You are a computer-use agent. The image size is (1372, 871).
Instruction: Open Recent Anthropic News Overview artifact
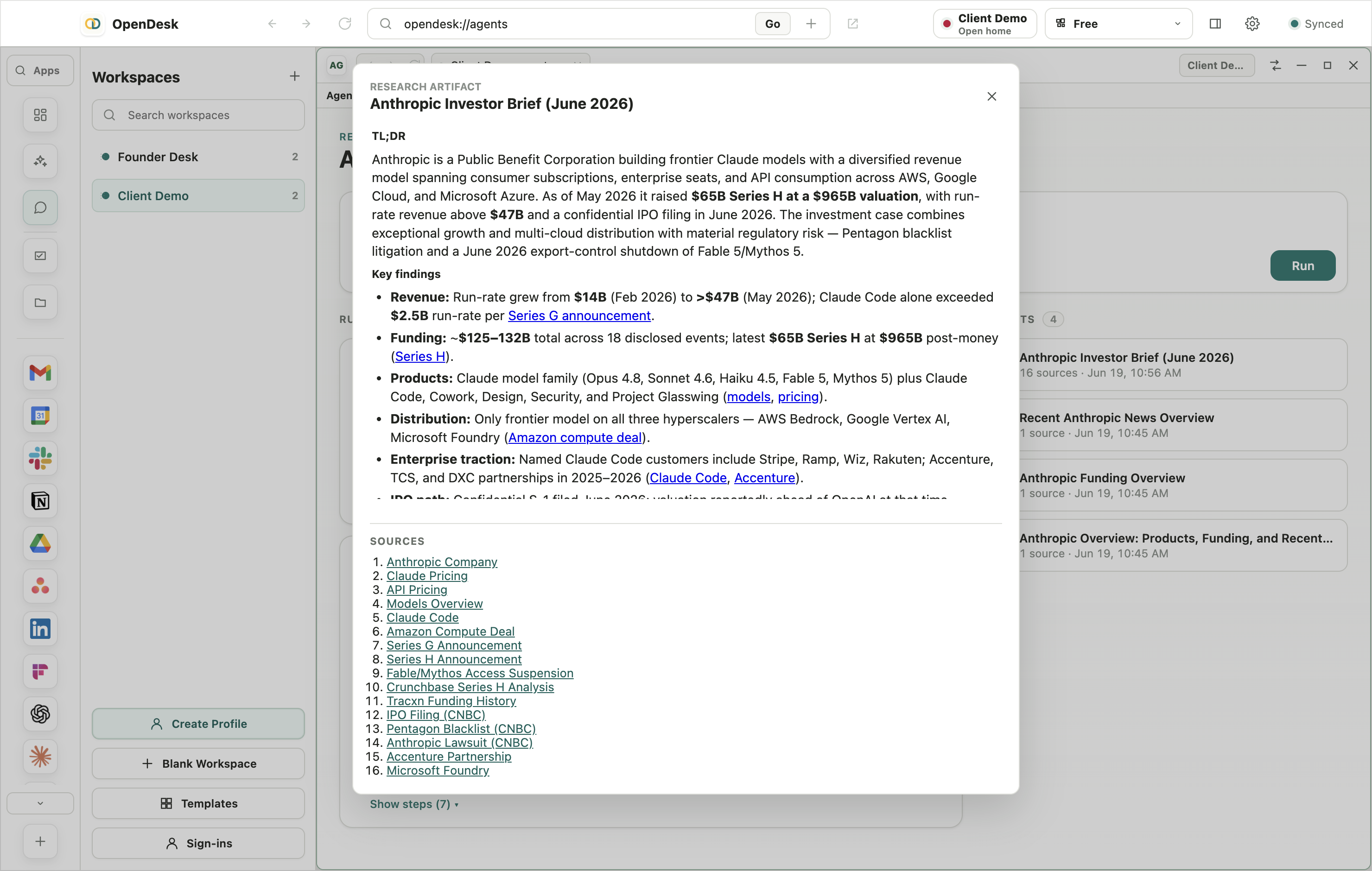[x=1183, y=425]
